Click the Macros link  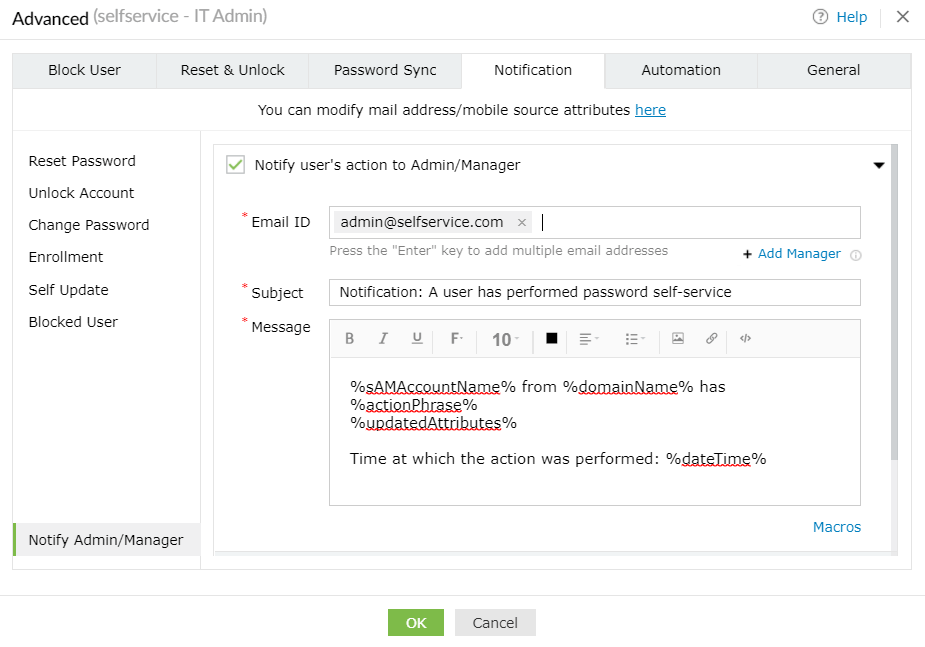click(836, 527)
